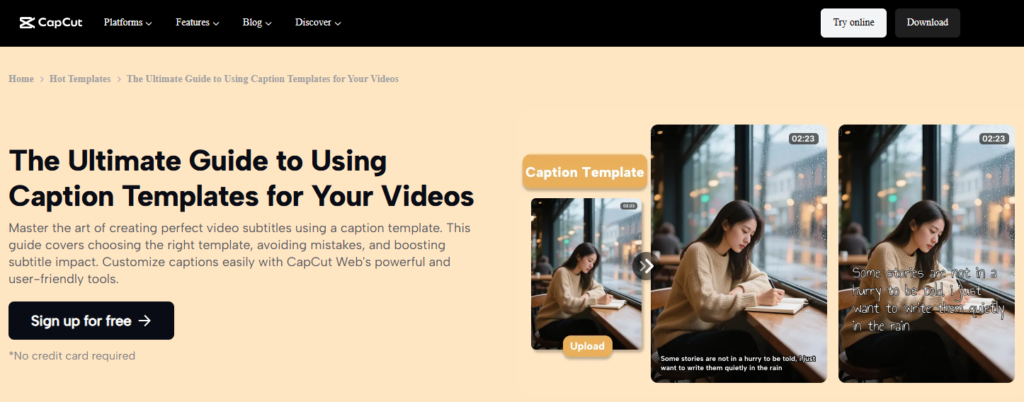Viewport: 1024px width, 402px height.
Task: Open the Features dropdown
Action: 199,22
